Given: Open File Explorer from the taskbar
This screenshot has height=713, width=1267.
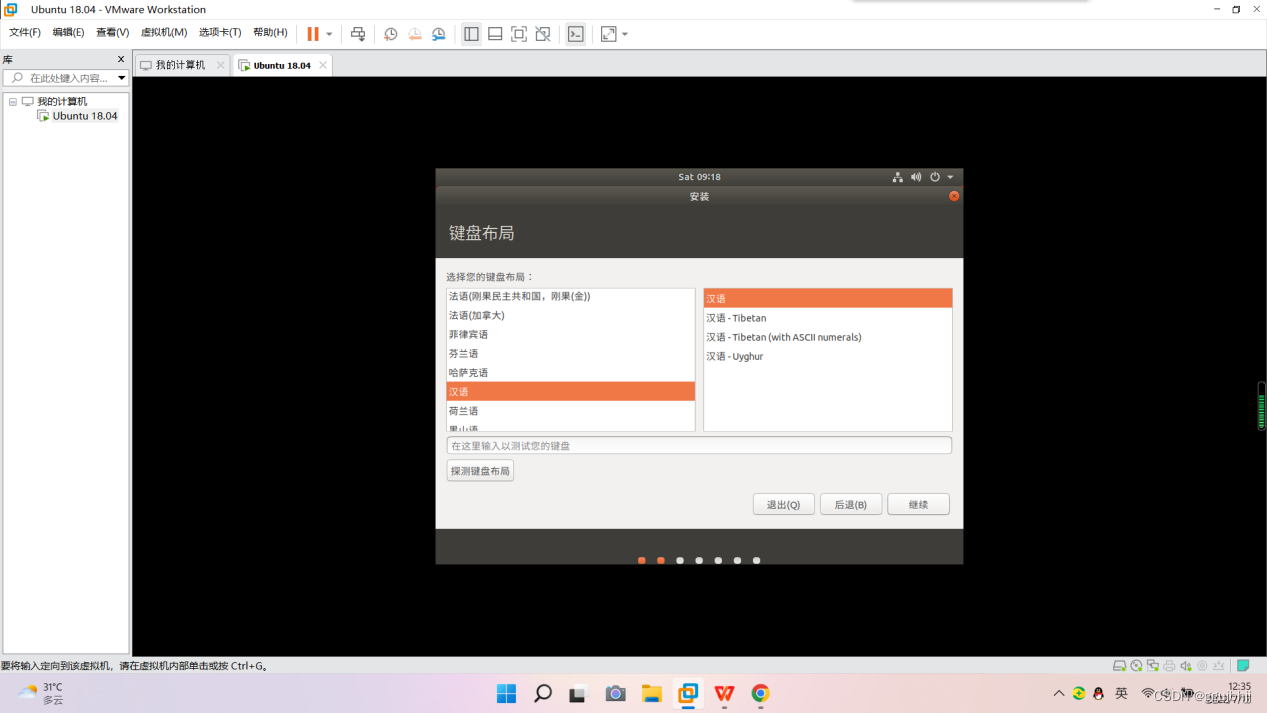Looking at the screenshot, I should (652, 693).
